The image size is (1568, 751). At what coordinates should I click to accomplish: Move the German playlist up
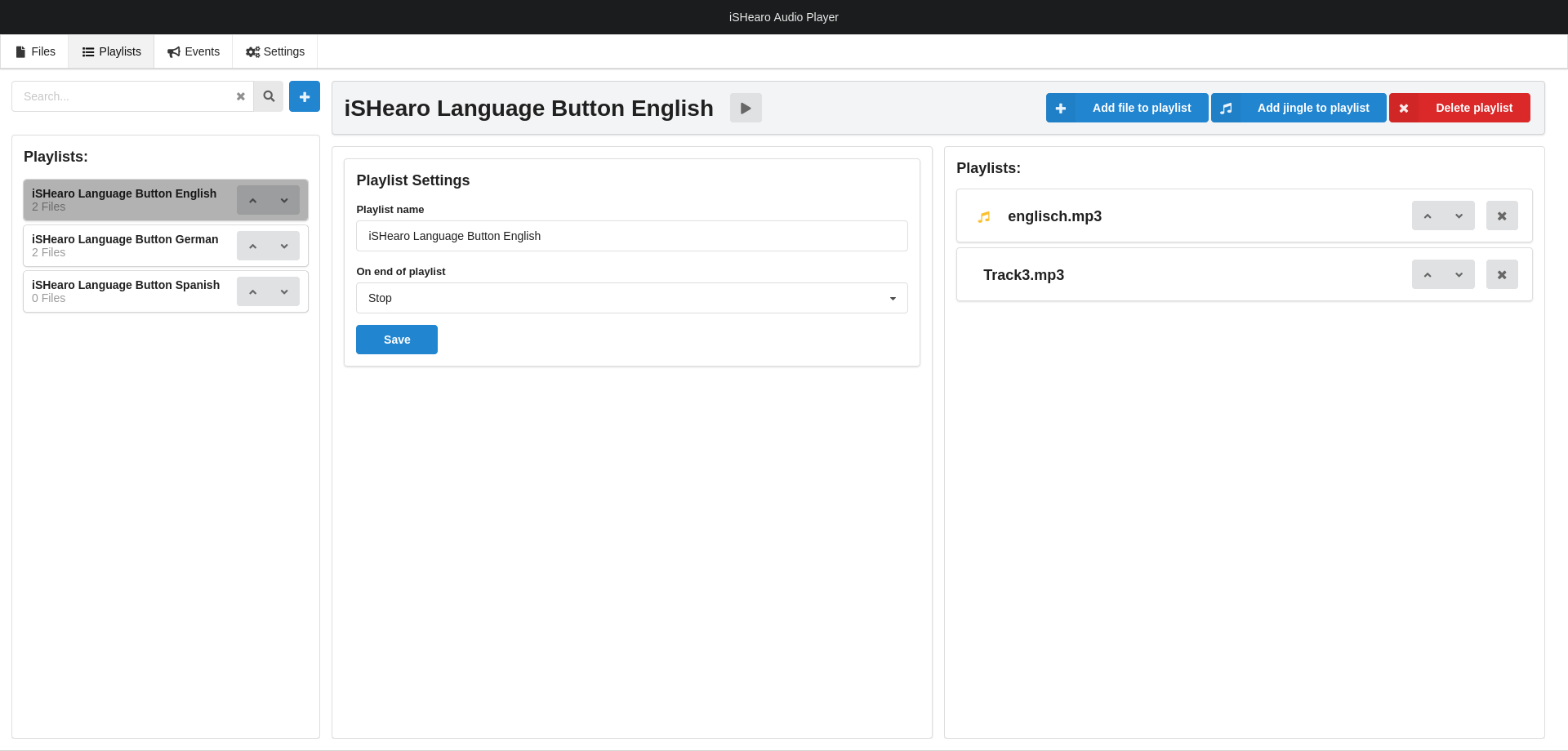click(x=253, y=246)
